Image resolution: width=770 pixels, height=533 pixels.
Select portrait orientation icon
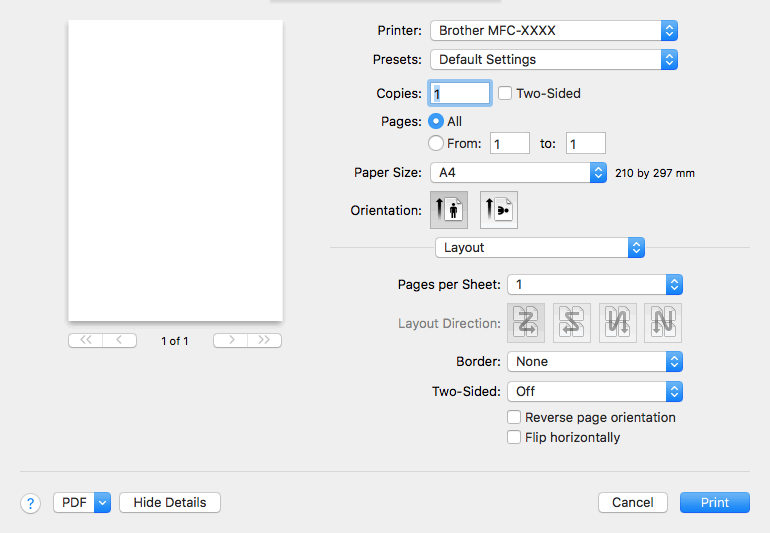449,210
